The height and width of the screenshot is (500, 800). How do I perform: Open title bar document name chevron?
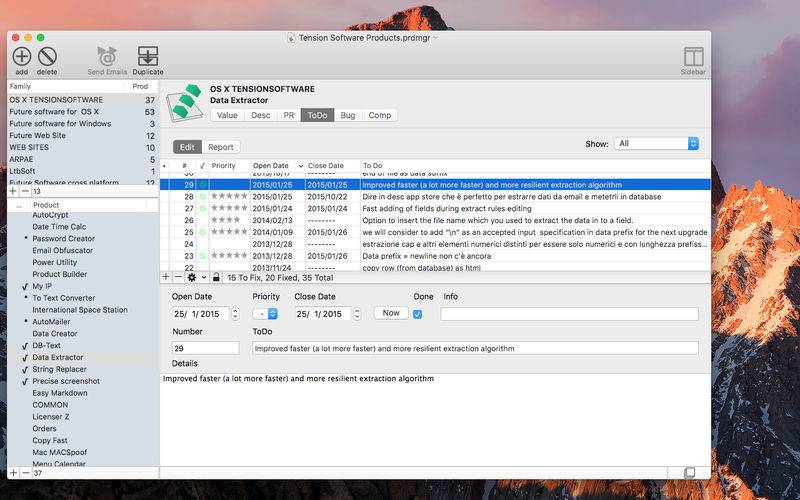(436, 38)
